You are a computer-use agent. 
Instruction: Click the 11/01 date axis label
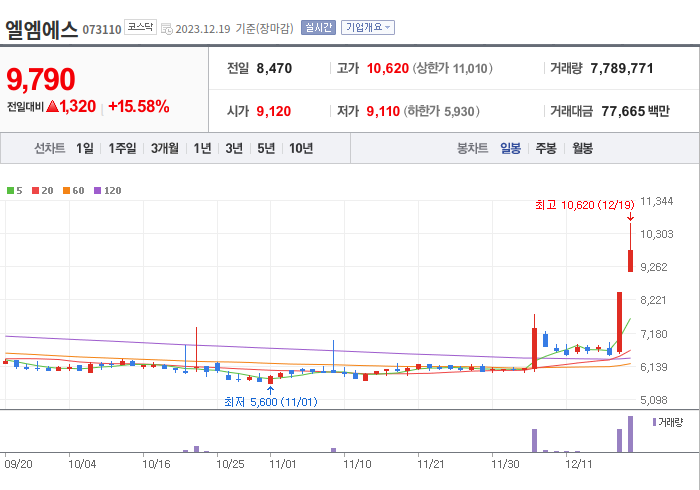[x=283, y=464]
